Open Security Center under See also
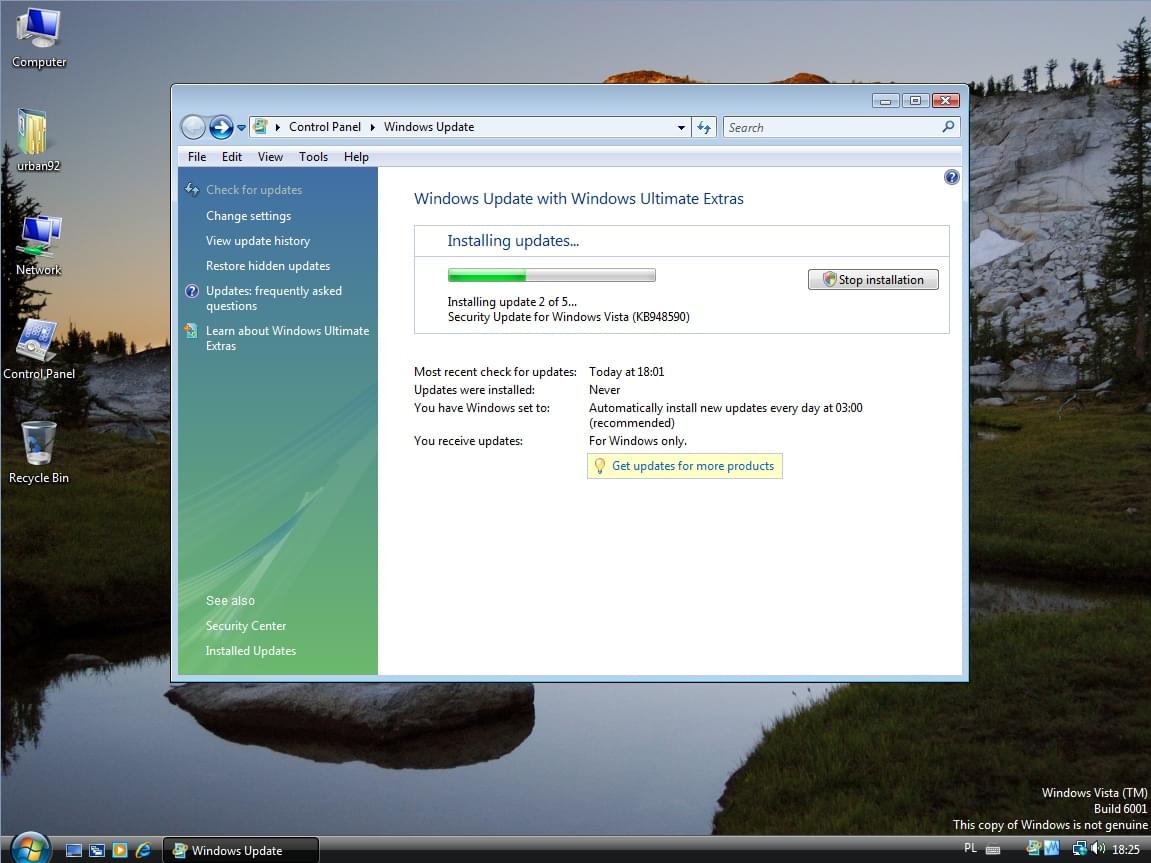The image size is (1151, 863). 246,626
